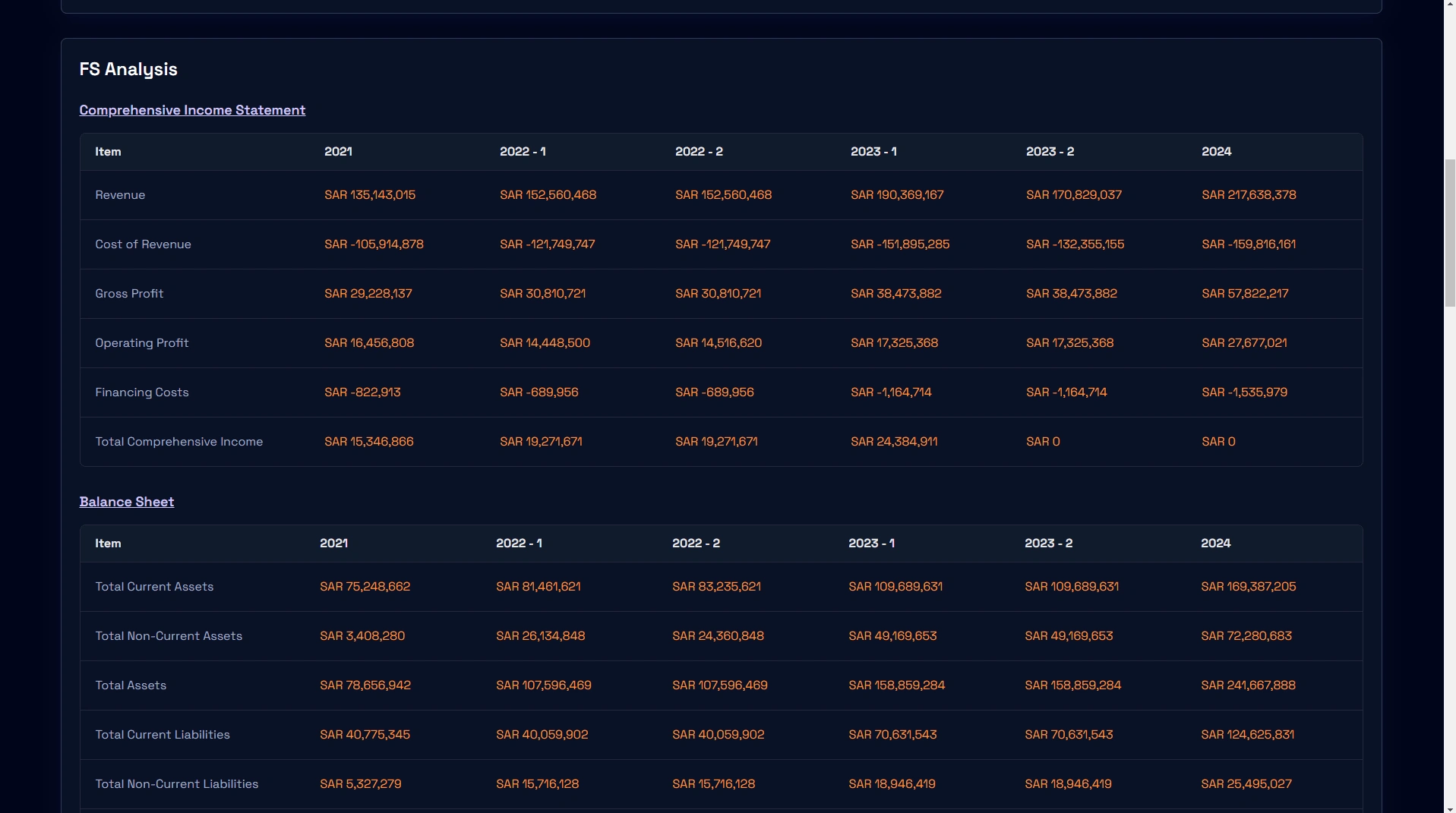The width and height of the screenshot is (1456, 813).
Task: Click current assets value SAR 81,461,621
Action: [x=538, y=587]
